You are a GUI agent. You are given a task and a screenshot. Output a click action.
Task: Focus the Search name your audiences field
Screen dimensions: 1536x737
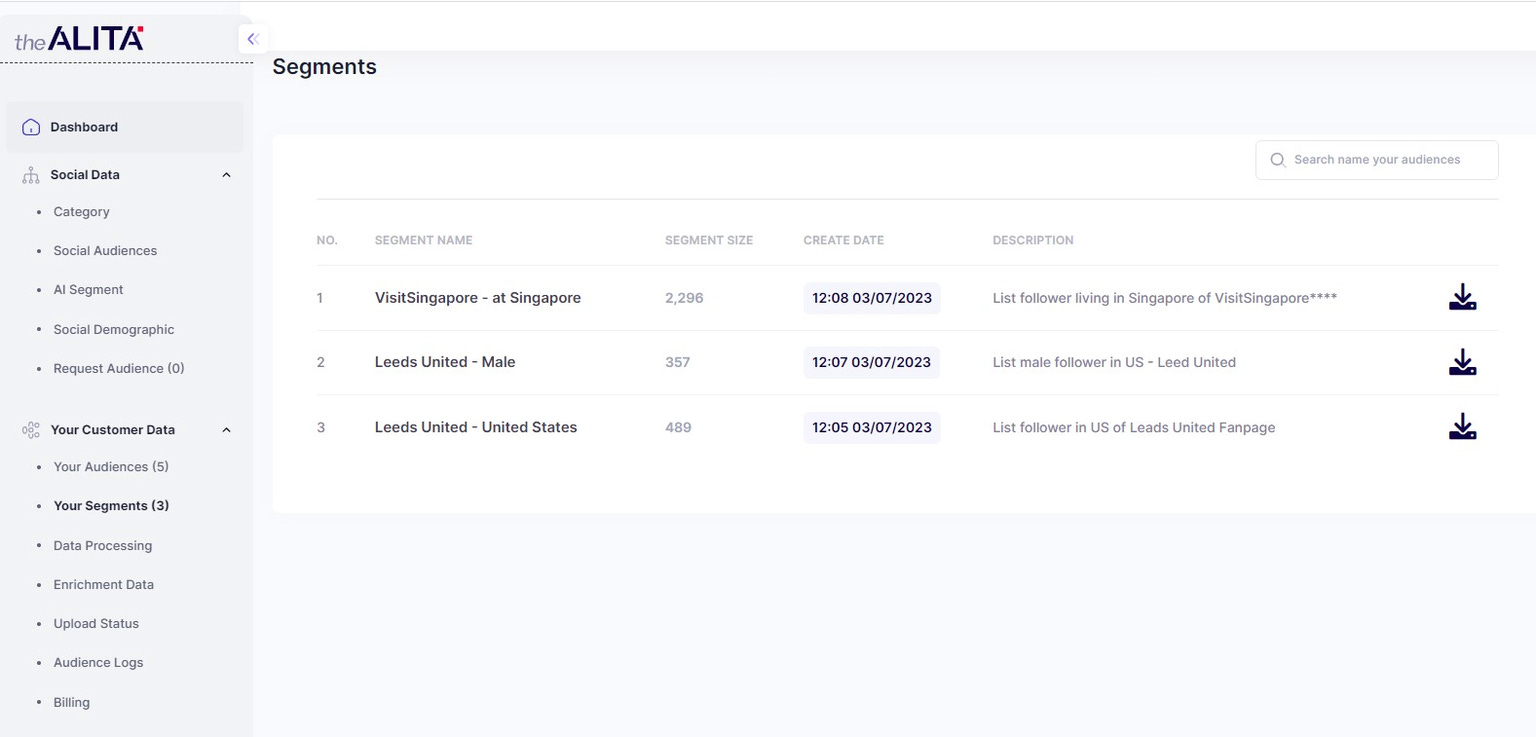1377,160
